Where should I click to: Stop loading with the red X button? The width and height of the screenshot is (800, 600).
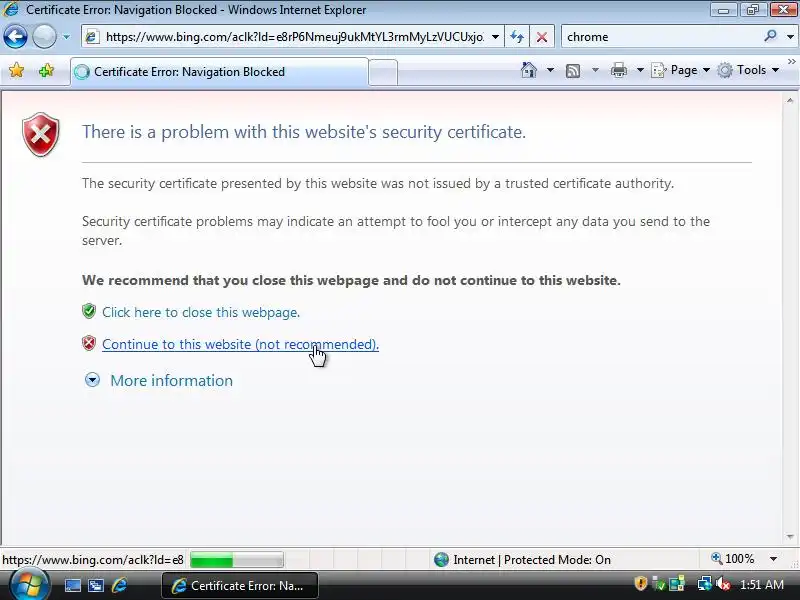[x=542, y=37]
